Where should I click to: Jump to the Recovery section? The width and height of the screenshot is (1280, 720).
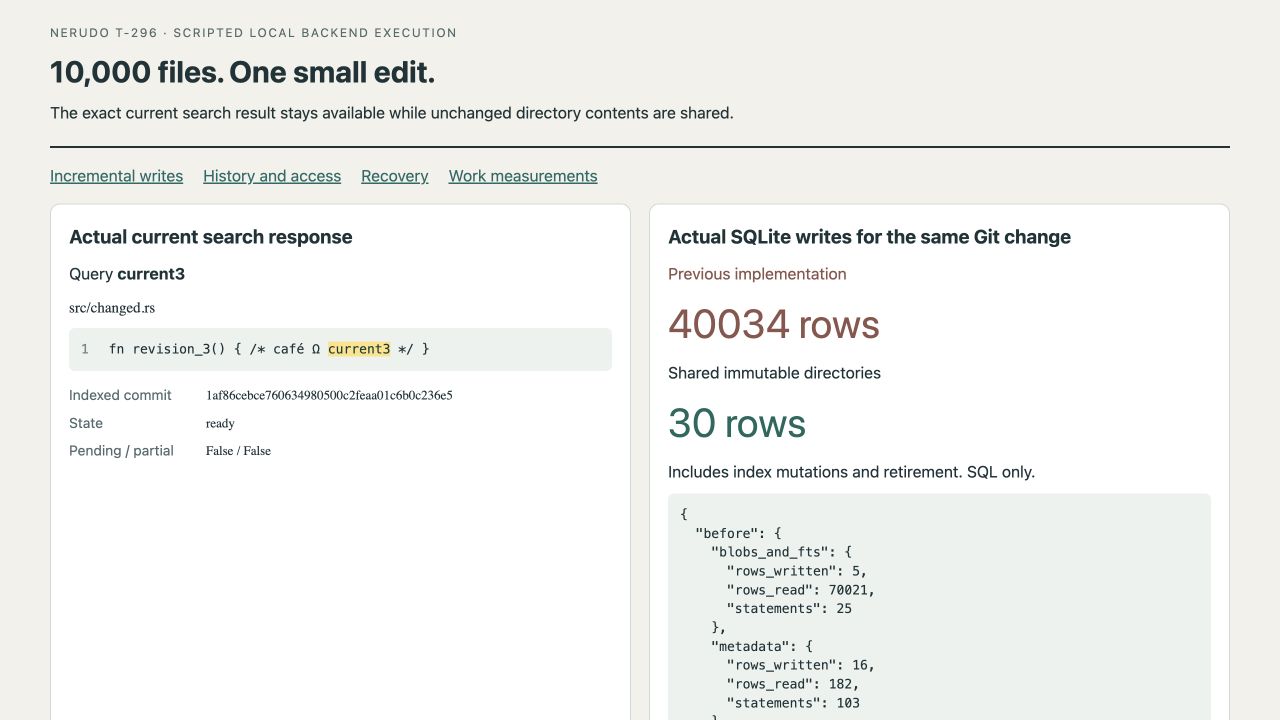(x=395, y=176)
